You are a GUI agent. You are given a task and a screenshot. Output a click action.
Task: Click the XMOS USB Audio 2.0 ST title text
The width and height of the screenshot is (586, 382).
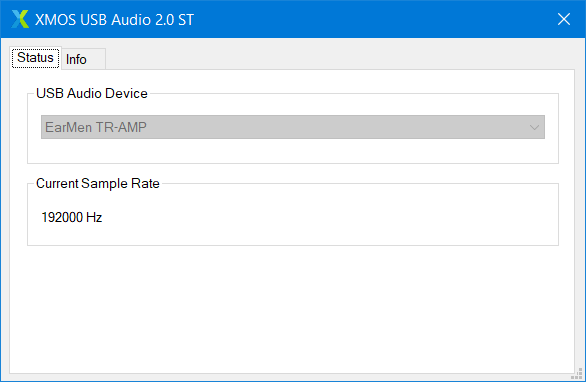pyautogui.click(x=114, y=19)
